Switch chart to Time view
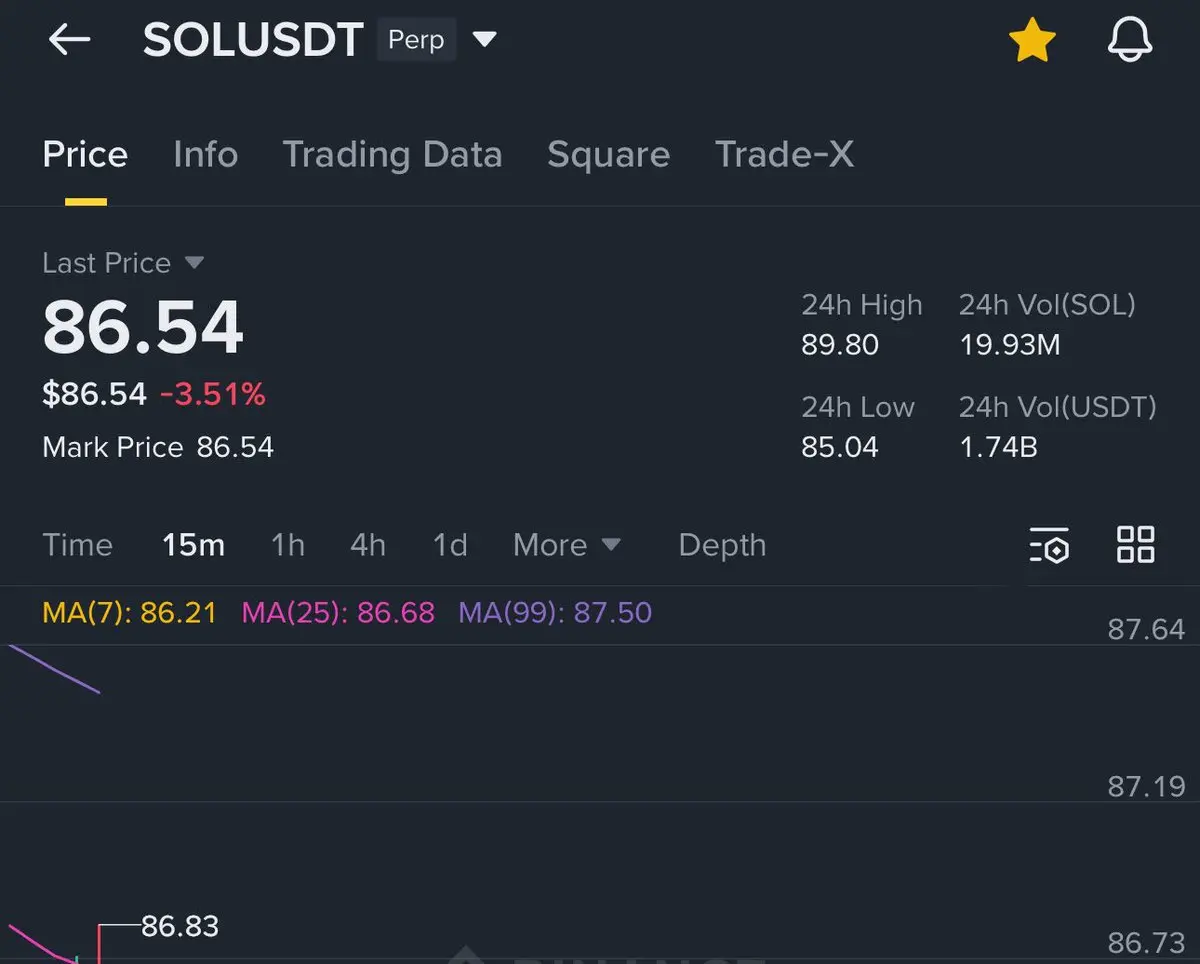The image size is (1200, 964). [x=77, y=545]
